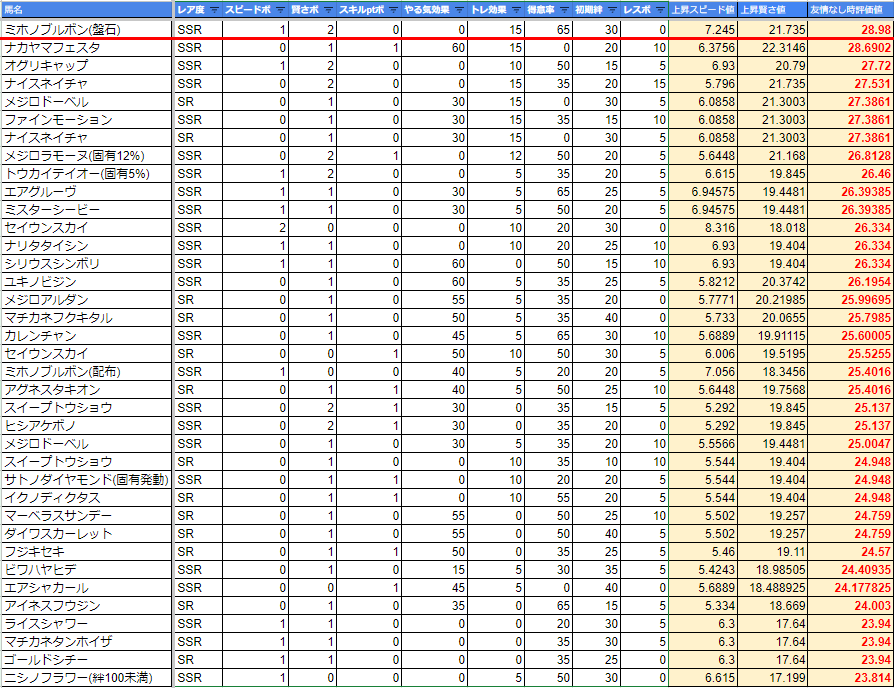Select the ダイワスカーレット name cell
This screenshot has height=688, width=894.
tap(86, 534)
